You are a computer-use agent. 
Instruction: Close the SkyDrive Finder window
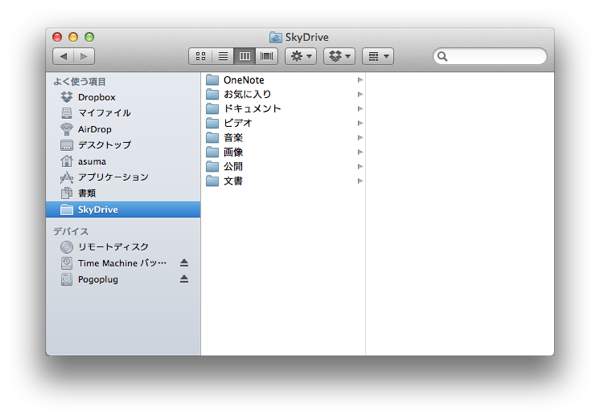[x=57, y=37]
